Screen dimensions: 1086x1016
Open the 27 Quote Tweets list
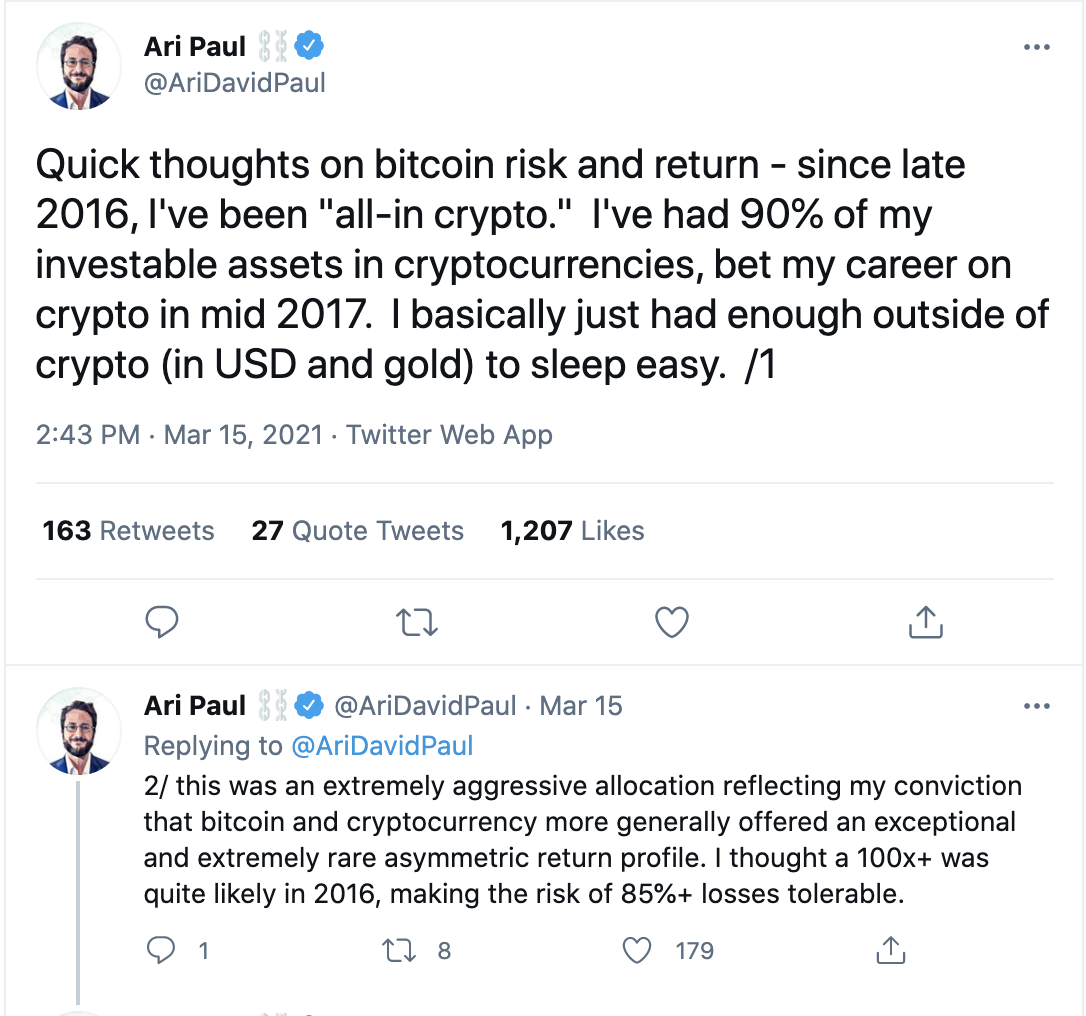coord(357,531)
